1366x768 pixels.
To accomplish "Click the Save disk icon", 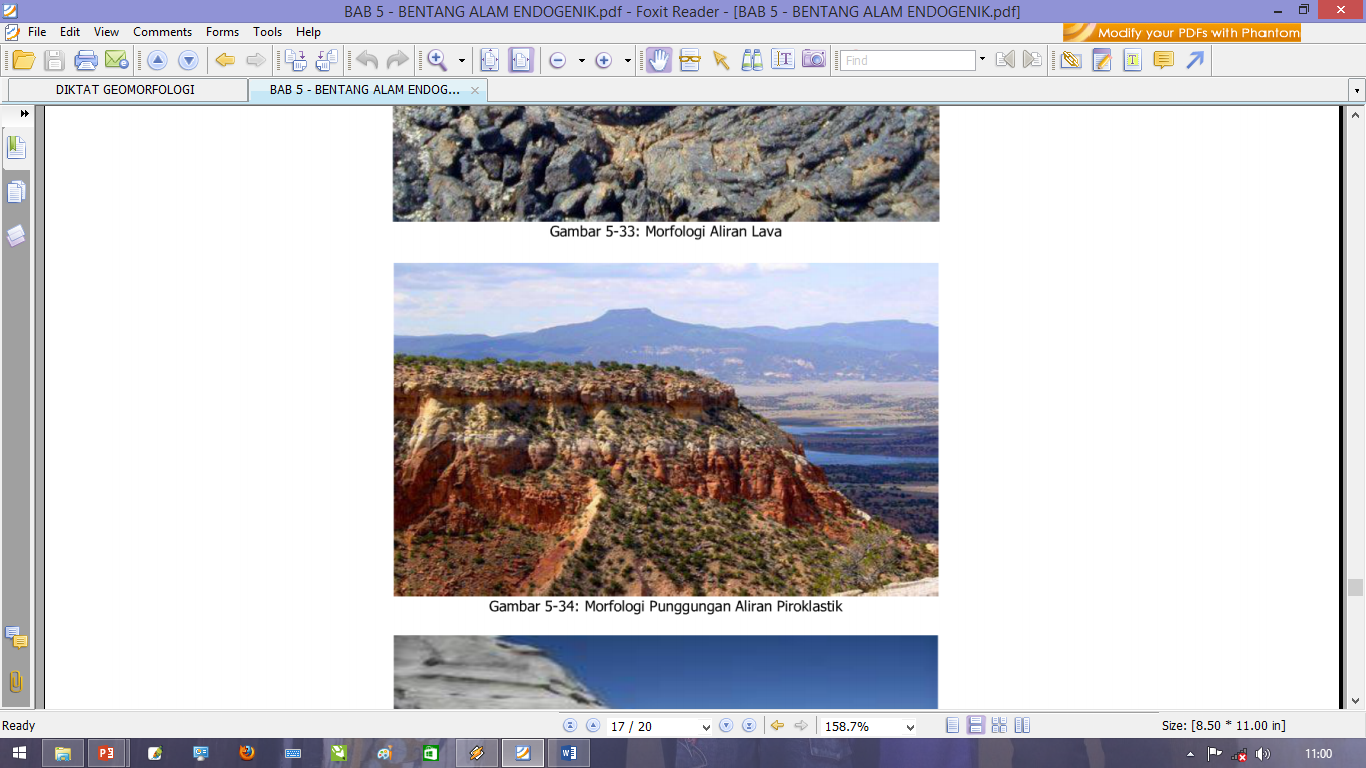I will [x=54, y=60].
